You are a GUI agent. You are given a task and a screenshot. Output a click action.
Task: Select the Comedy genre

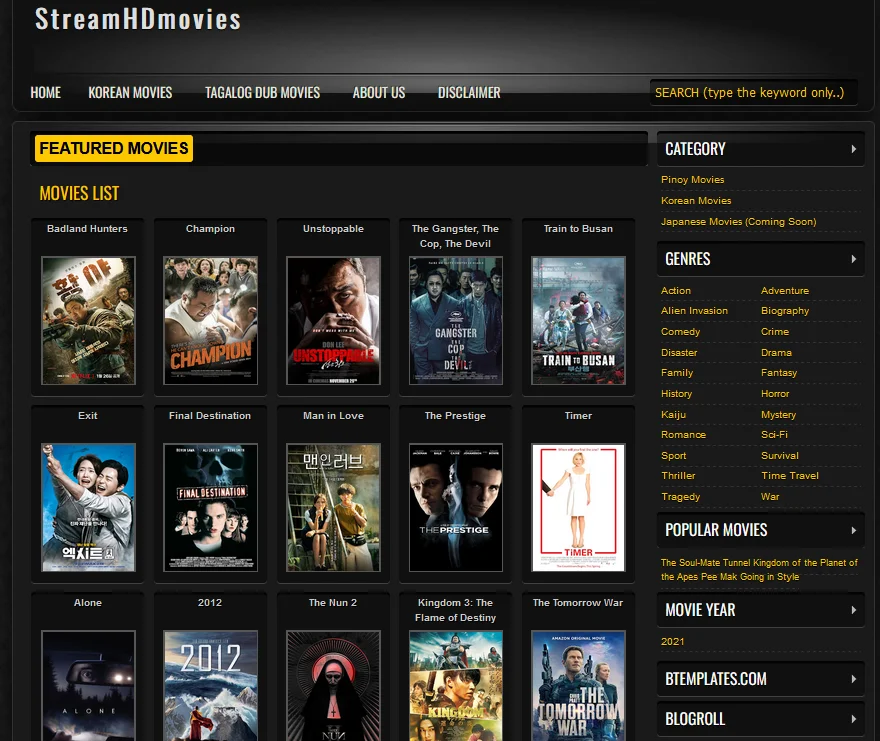[680, 332]
